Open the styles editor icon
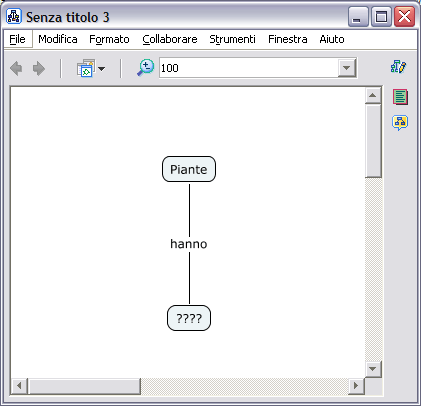Image resolution: width=421 pixels, height=406 pixels. [398, 67]
